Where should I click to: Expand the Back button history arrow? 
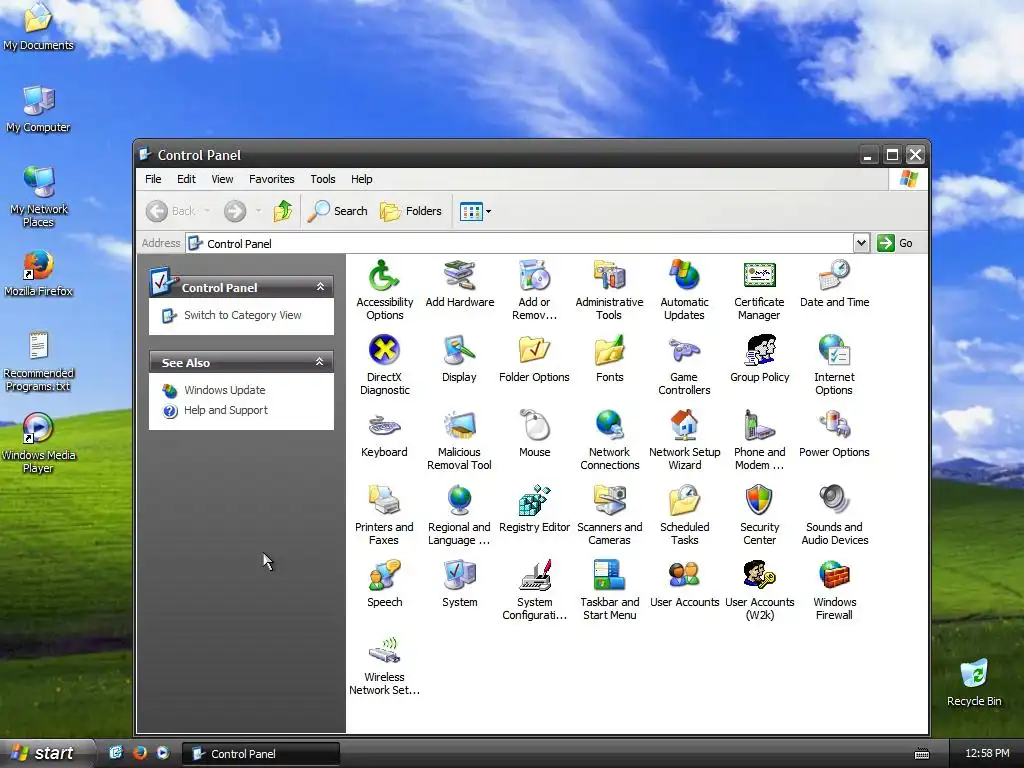coord(207,211)
